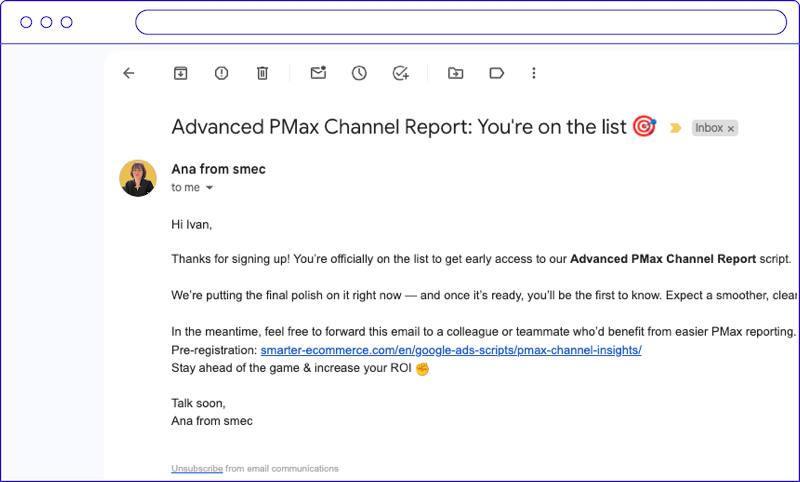Image resolution: width=800 pixels, height=482 pixels.
Task: Click the third browser window circle button
Action: tap(67, 22)
